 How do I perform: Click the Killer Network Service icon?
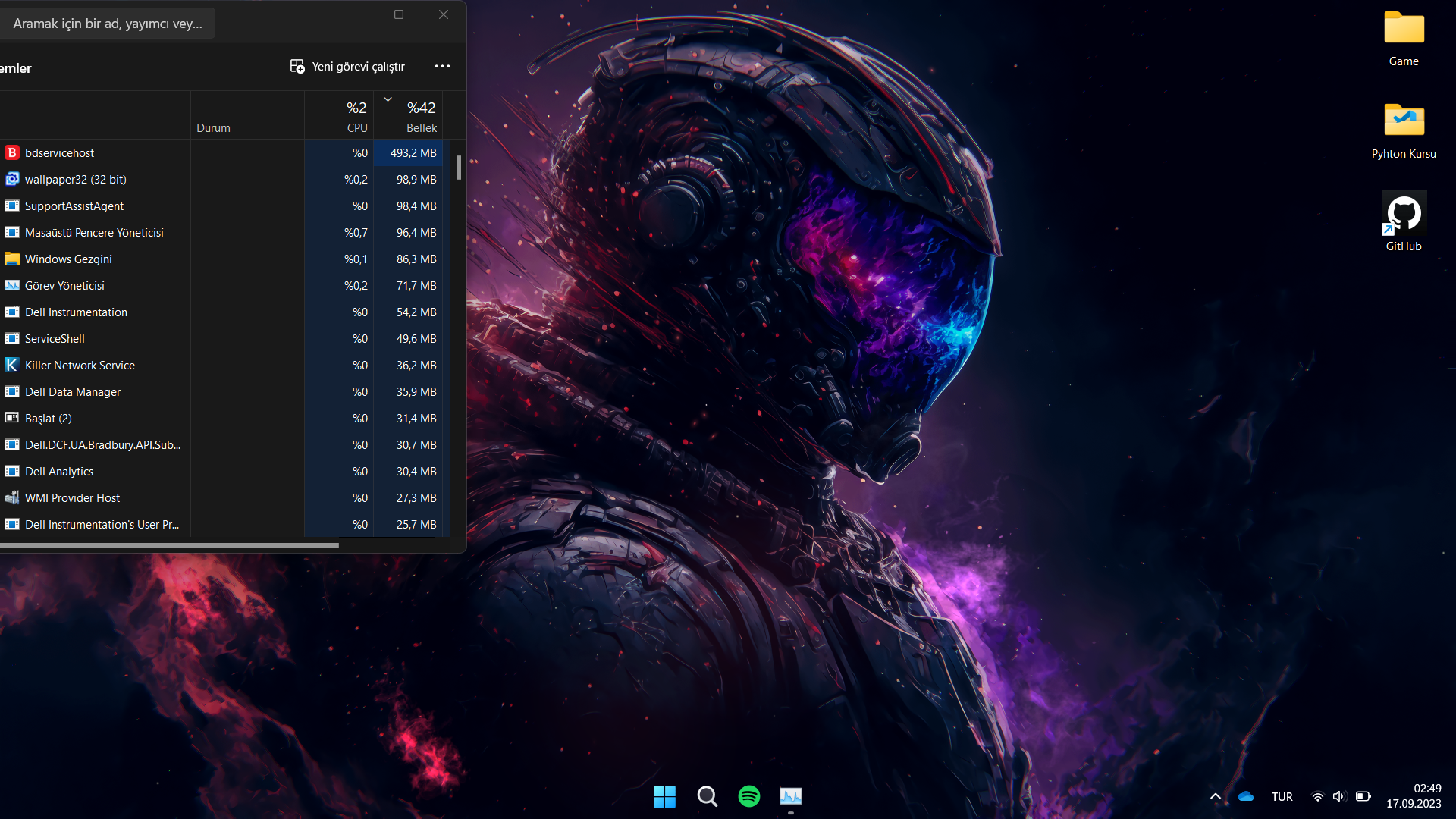point(11,366)
